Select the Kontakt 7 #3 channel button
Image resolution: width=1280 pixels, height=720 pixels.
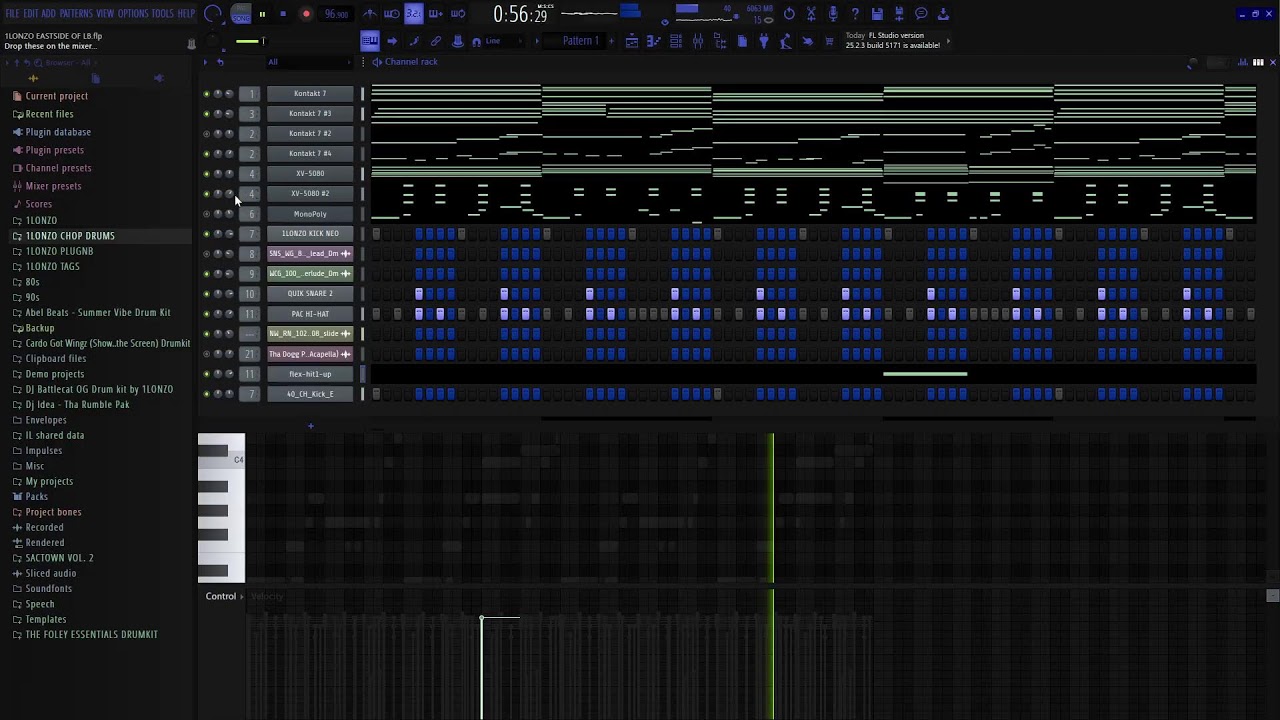tap(310, 114)
